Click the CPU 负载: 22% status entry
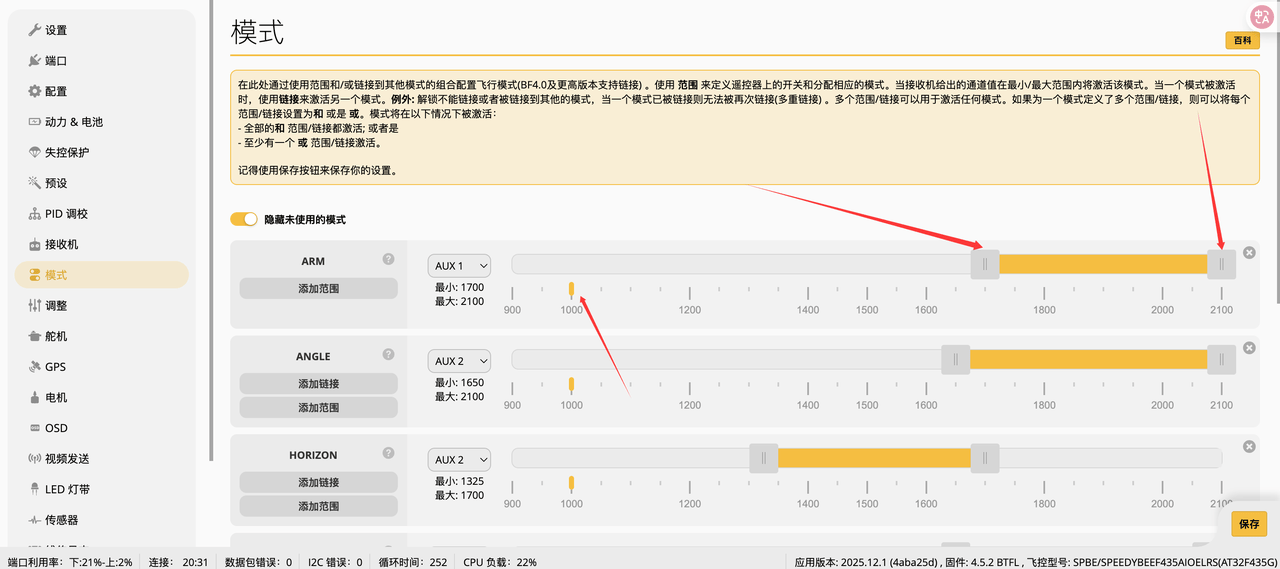 pos(500,562)
